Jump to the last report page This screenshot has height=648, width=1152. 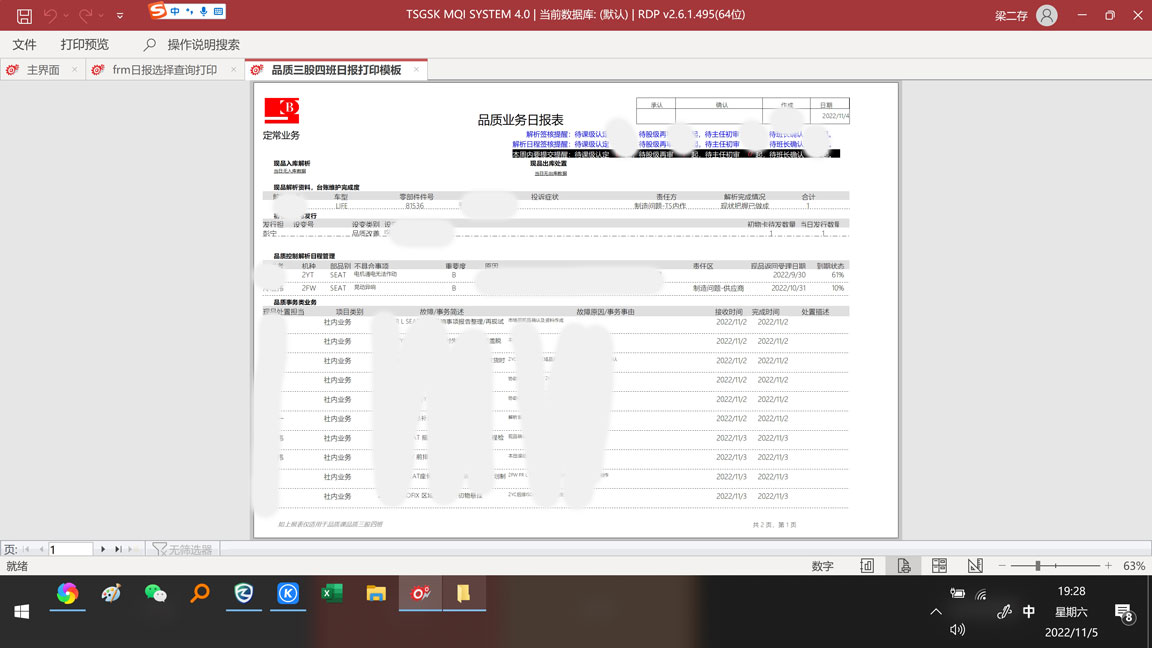click(118, 549)
